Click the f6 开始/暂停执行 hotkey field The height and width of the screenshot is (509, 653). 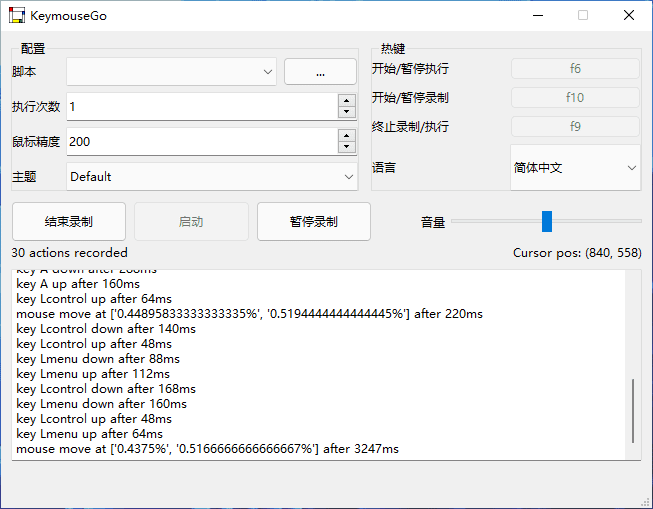pyautogui.click(x=575, y=69)
